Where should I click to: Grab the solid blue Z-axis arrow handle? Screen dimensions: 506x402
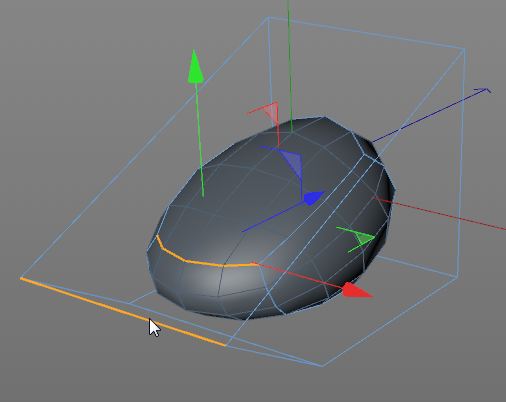(314, 198)
